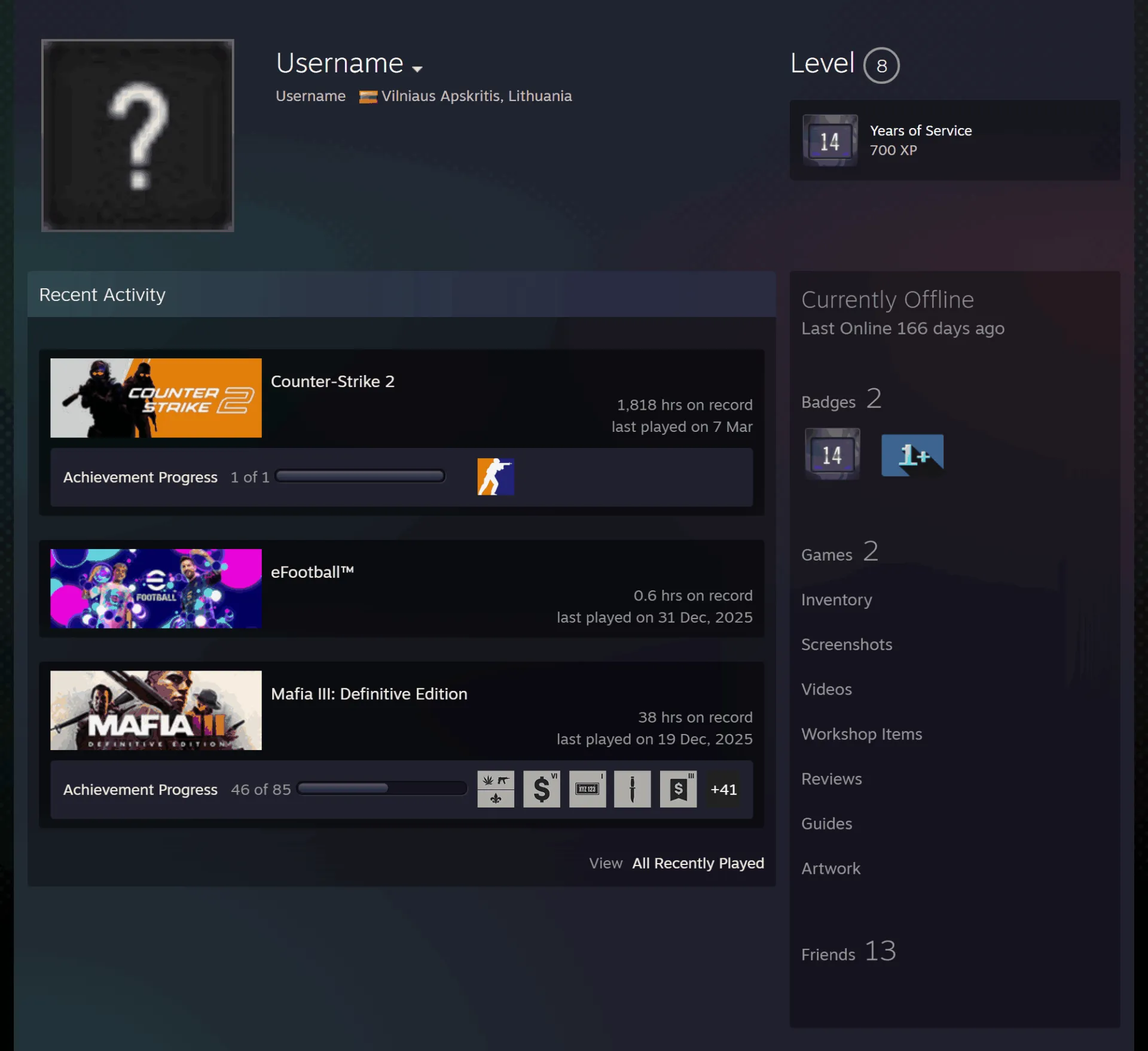Click the Mafia III achievement progress bar
The image size is (1148, 1051).
(382, 788)
